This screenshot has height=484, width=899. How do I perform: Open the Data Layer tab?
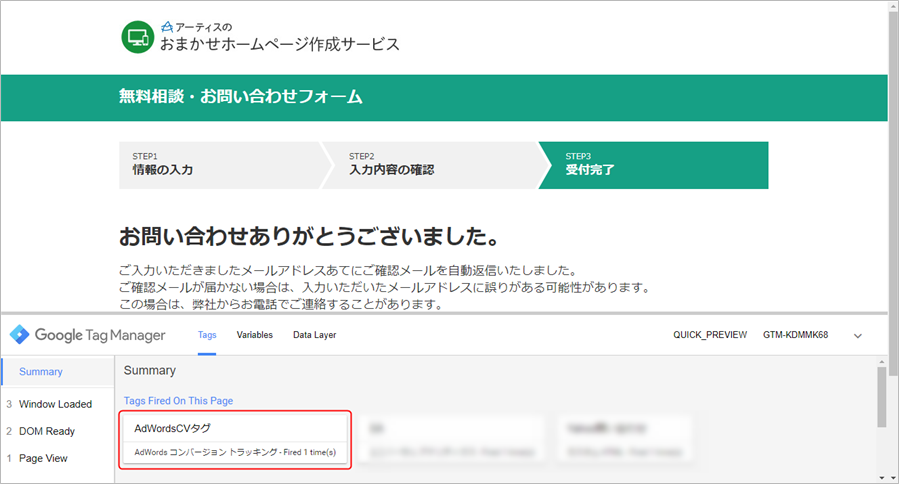click(x=315, y=335)
